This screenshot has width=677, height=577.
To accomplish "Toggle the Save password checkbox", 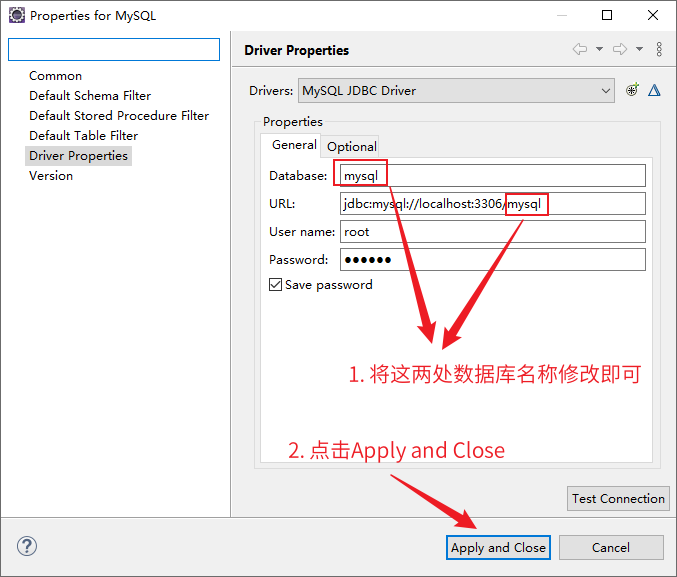I will click(x=276, y=285).
